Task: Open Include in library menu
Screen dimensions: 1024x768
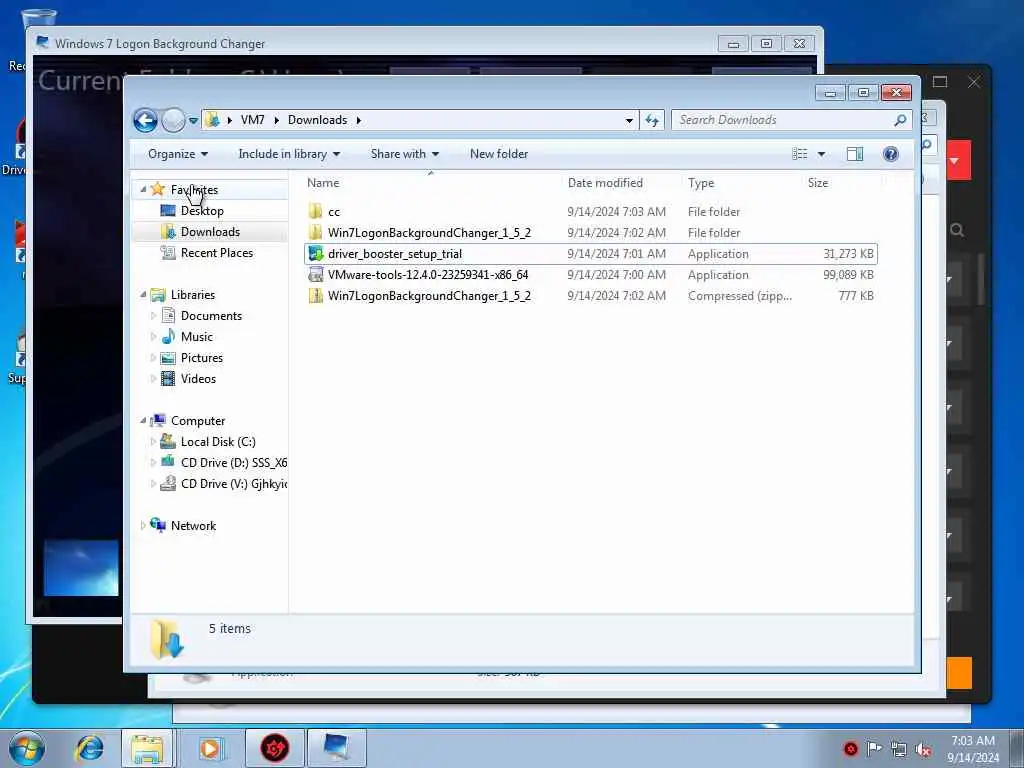Action: point(289,154)
